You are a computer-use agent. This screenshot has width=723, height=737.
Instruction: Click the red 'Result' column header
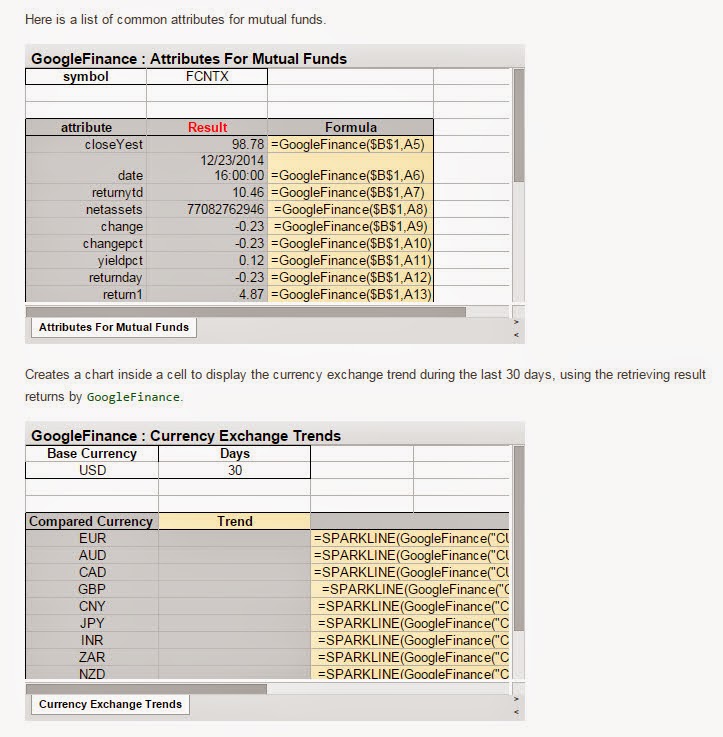tap(207, 127)
